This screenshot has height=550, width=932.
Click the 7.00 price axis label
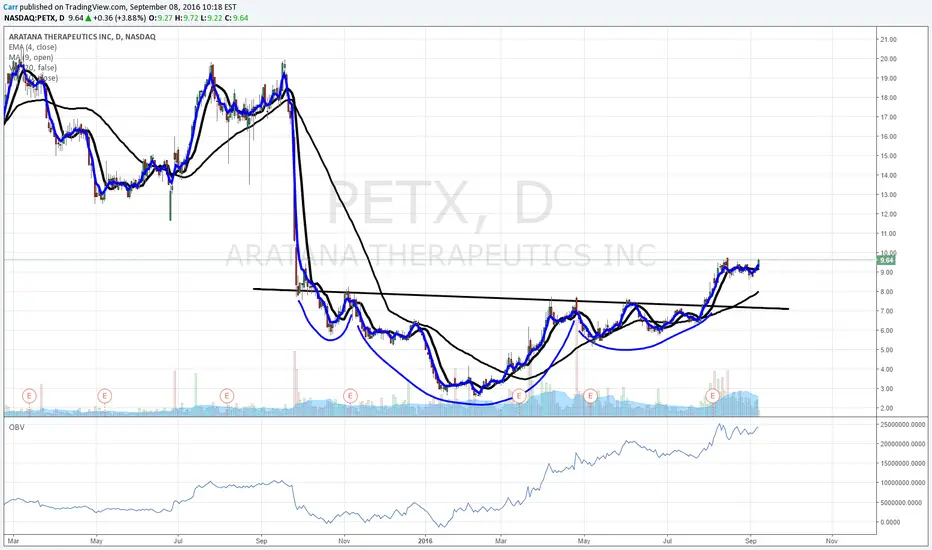point(889,311)
